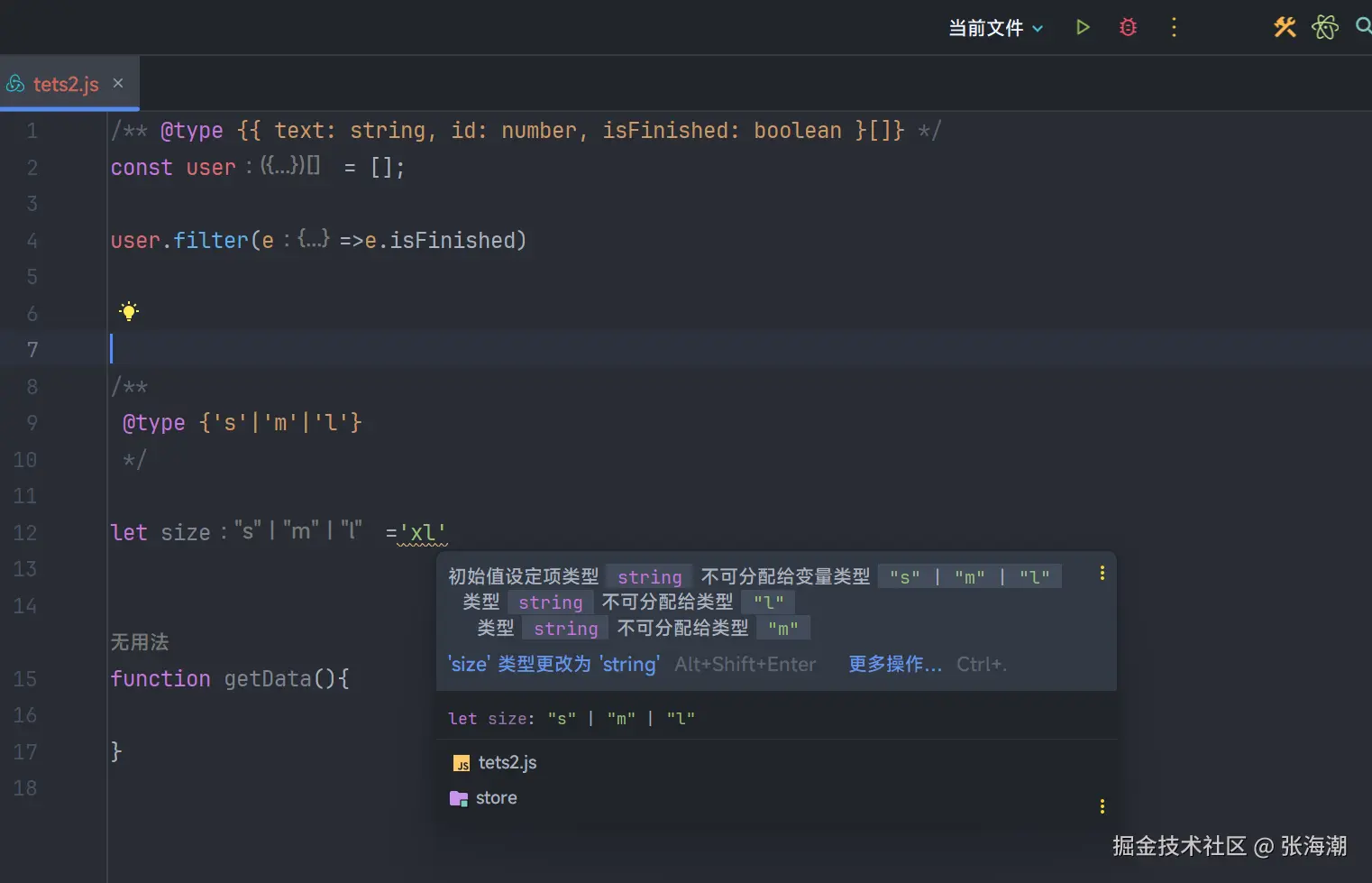This screenshot has height=883, width=1372.
Task: Open the toolbar's three-dot more actions menu
Action: tap(1174, 28)
